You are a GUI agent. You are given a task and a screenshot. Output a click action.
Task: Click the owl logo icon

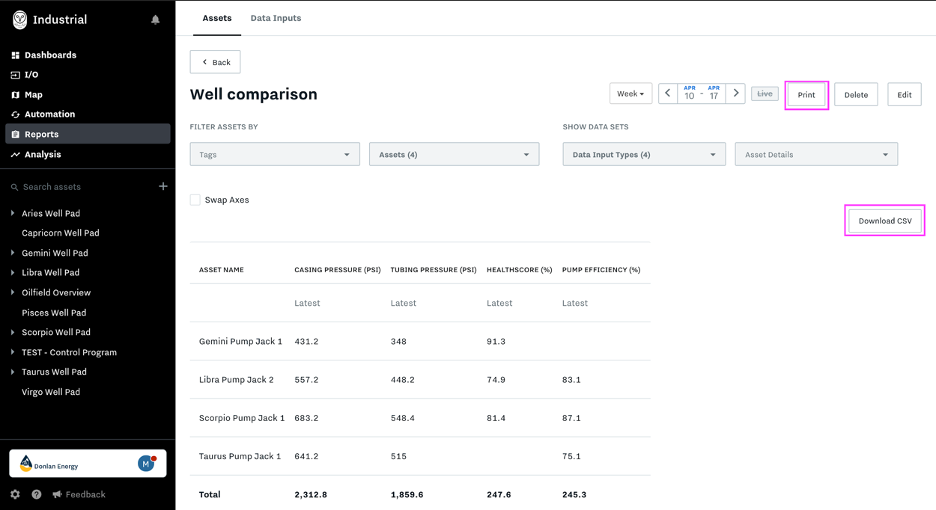20,20
